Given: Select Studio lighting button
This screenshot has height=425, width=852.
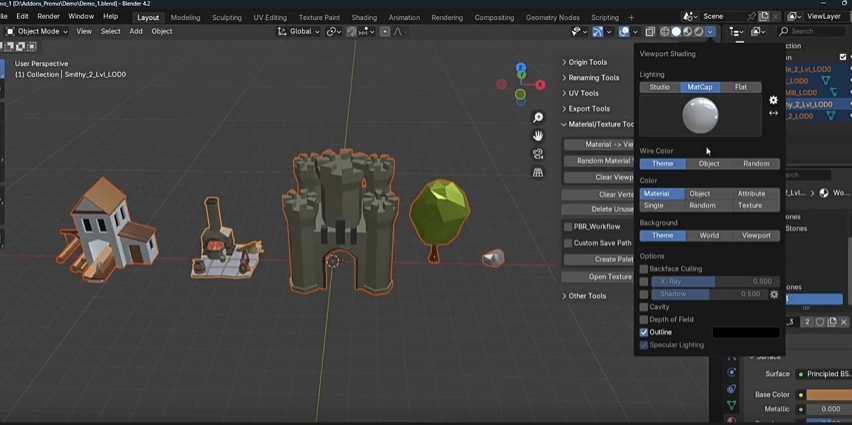Looking at the screenshot, I should click(659, 87).
